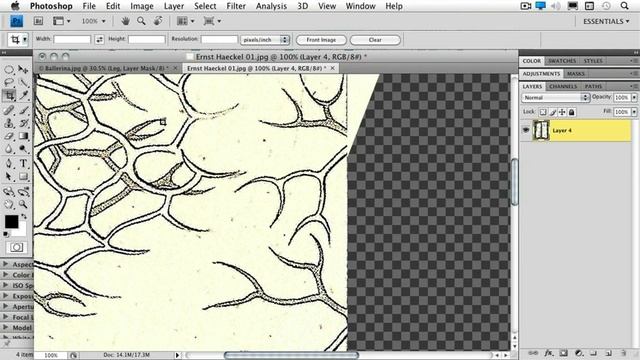The width and height of the screenshot is (640, 360).
Task: Click the Front Image button
Action: coord(321,40)
